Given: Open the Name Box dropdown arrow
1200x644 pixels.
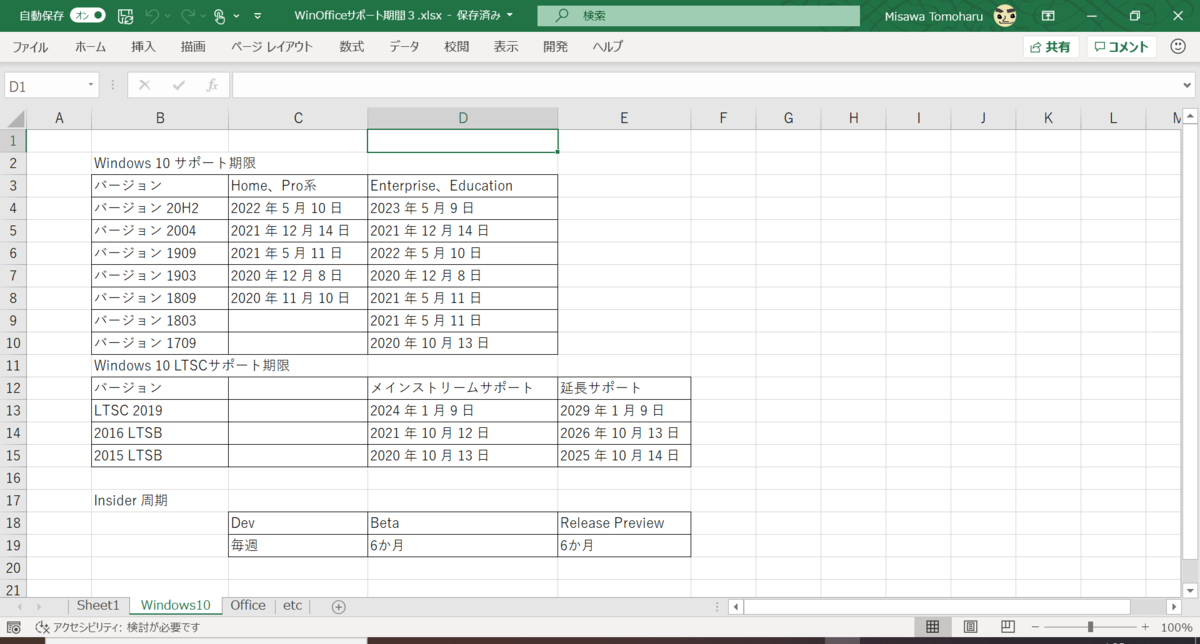Looking at the screenshot, I should (92, 86).
